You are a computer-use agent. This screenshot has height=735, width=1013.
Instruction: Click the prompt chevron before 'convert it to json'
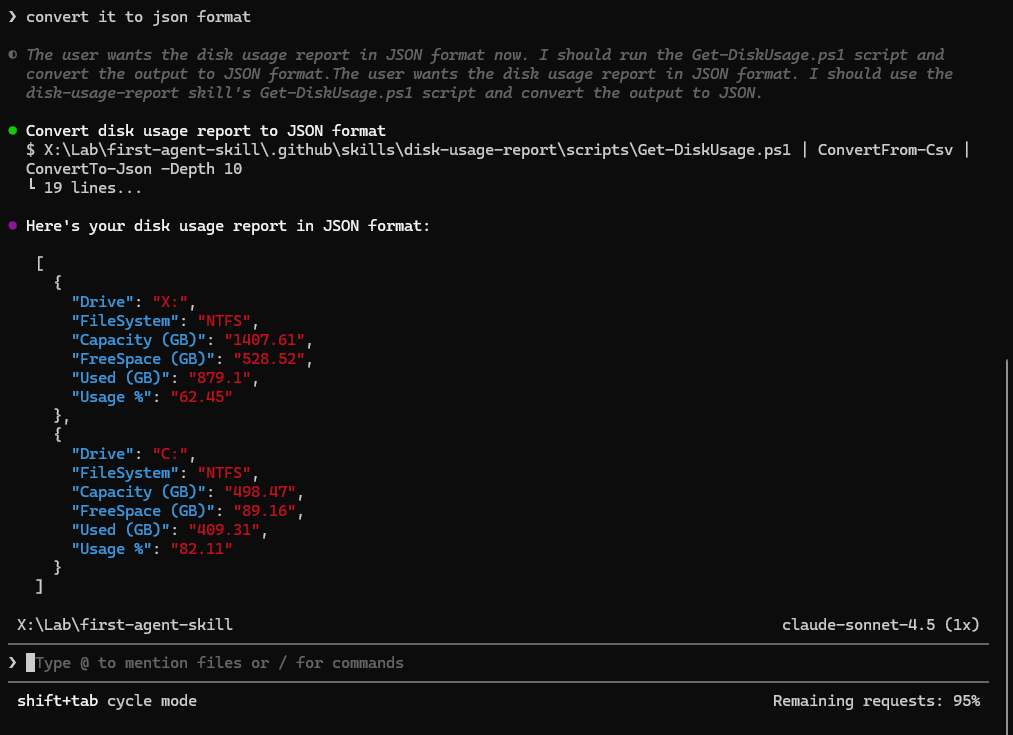[x=12, y=17]
